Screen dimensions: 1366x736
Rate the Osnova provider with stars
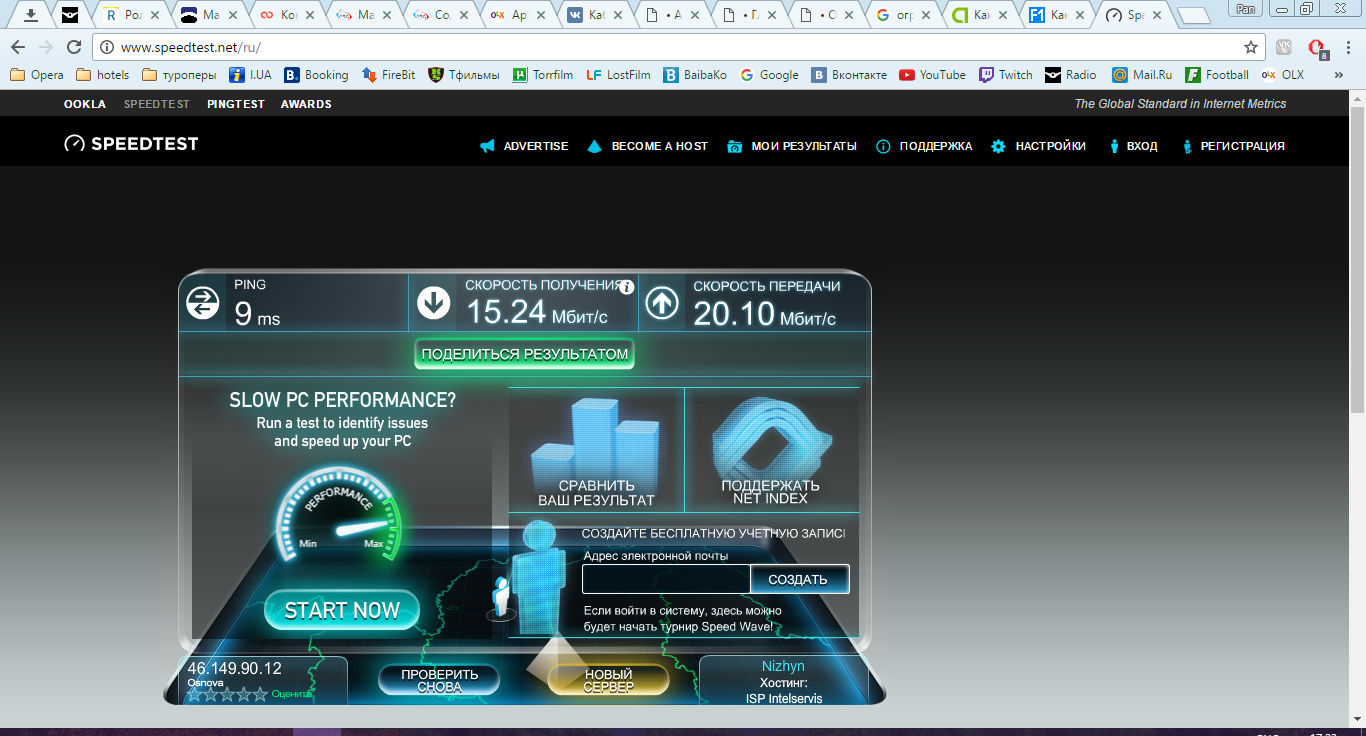[x=227, y=694]
